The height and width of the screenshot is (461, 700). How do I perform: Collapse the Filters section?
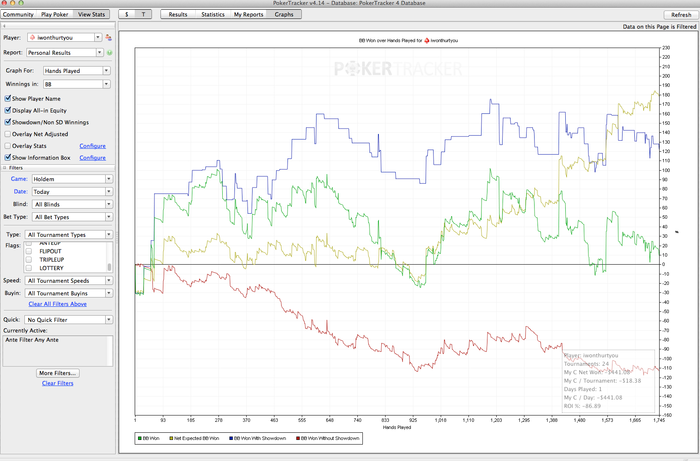tap(4, 168)
